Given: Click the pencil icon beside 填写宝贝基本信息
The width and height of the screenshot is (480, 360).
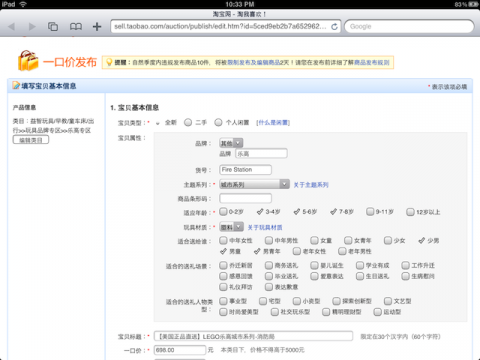Looking at the screenshot, I should point(16,86).
